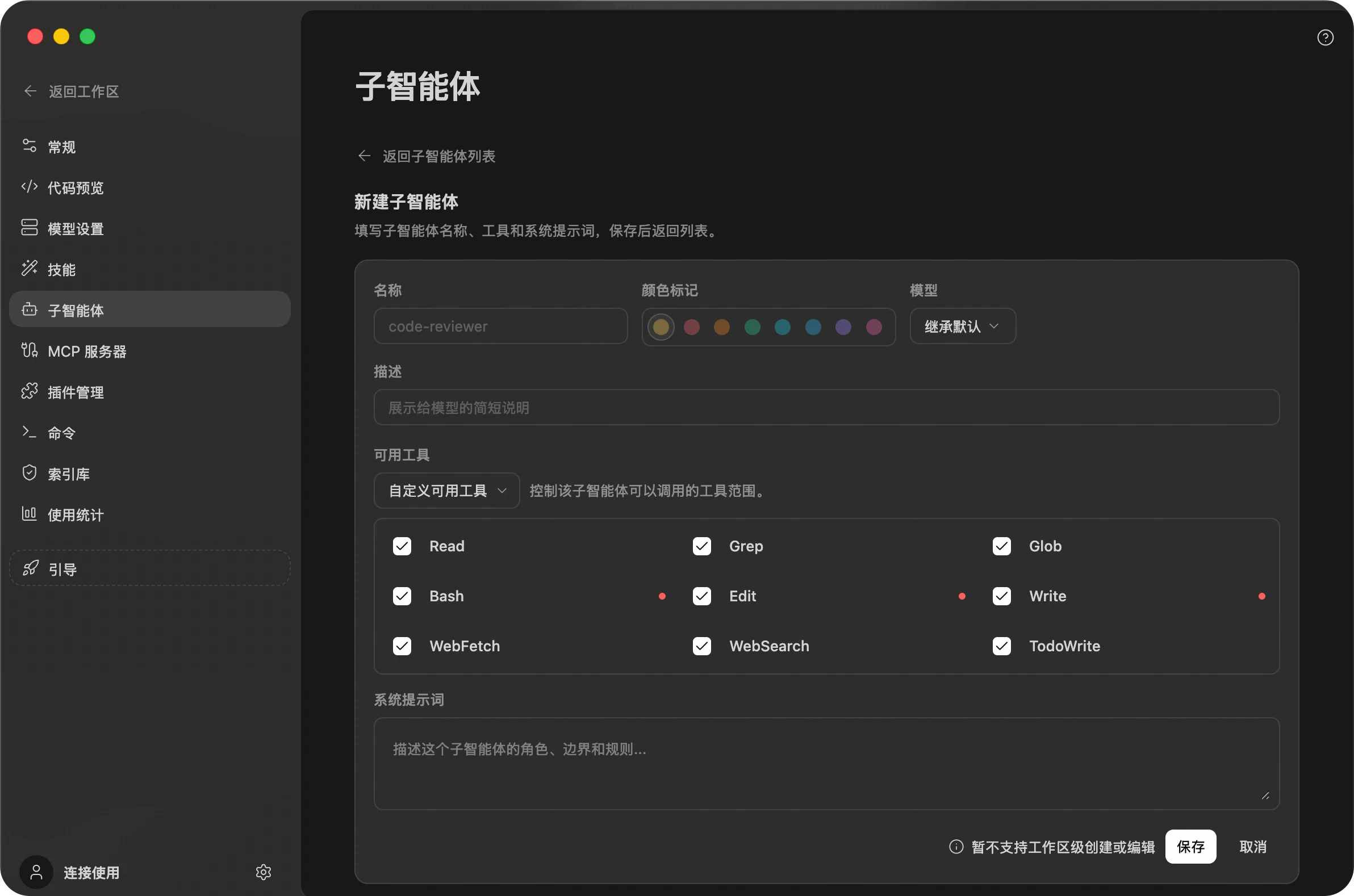Click the info icon beside 暂不支持工作区级创建或编辑

(956, 847)
